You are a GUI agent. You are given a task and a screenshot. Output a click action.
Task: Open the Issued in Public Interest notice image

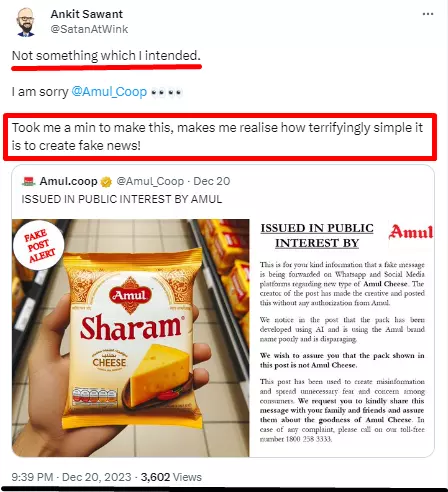pos(342,338)
